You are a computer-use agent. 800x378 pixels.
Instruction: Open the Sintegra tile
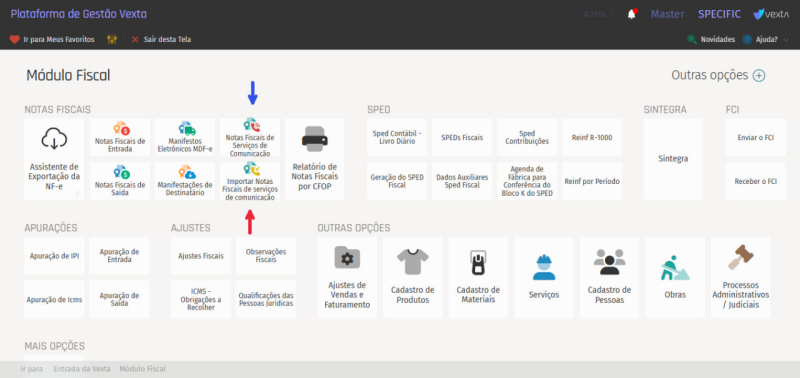click(x=673, y=159)
